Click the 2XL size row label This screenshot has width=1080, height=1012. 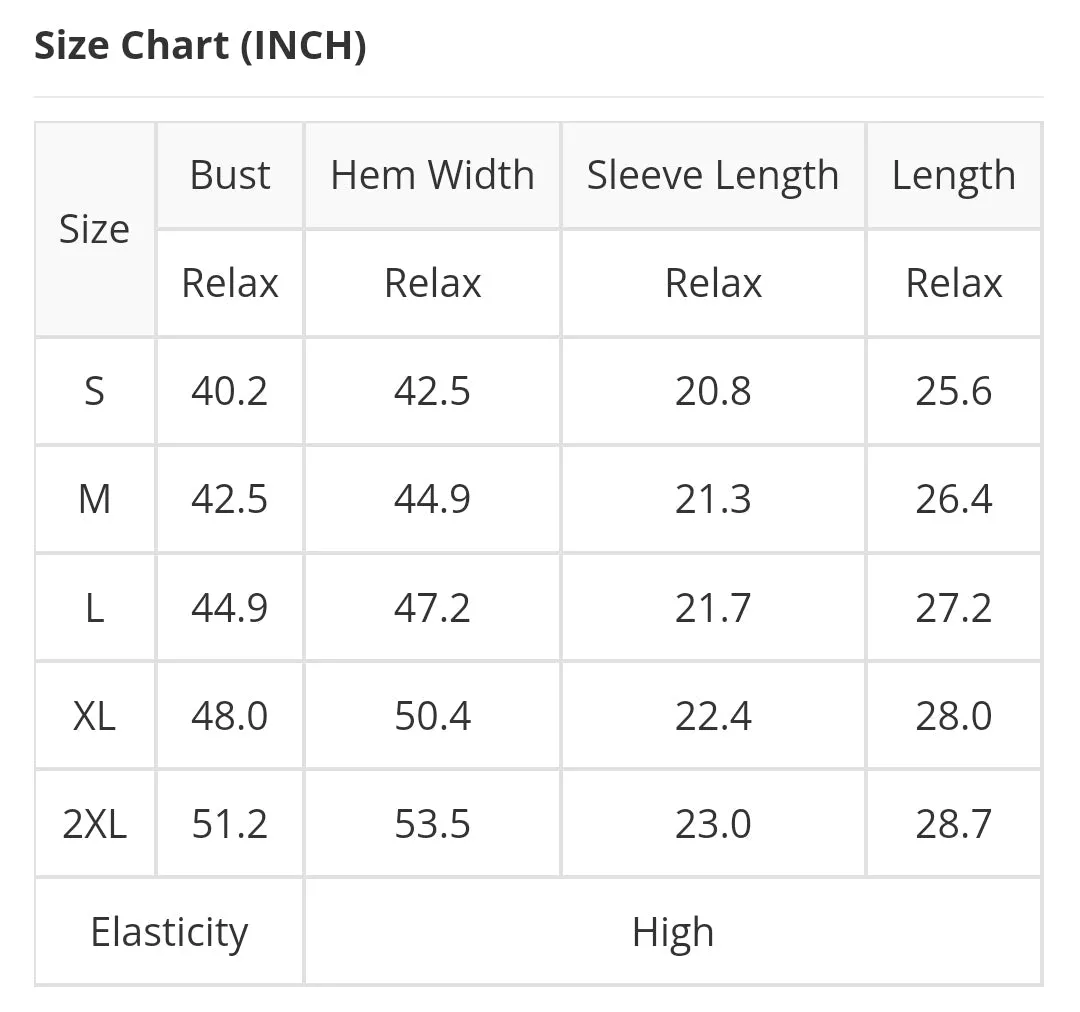click(x=94, y=824)
